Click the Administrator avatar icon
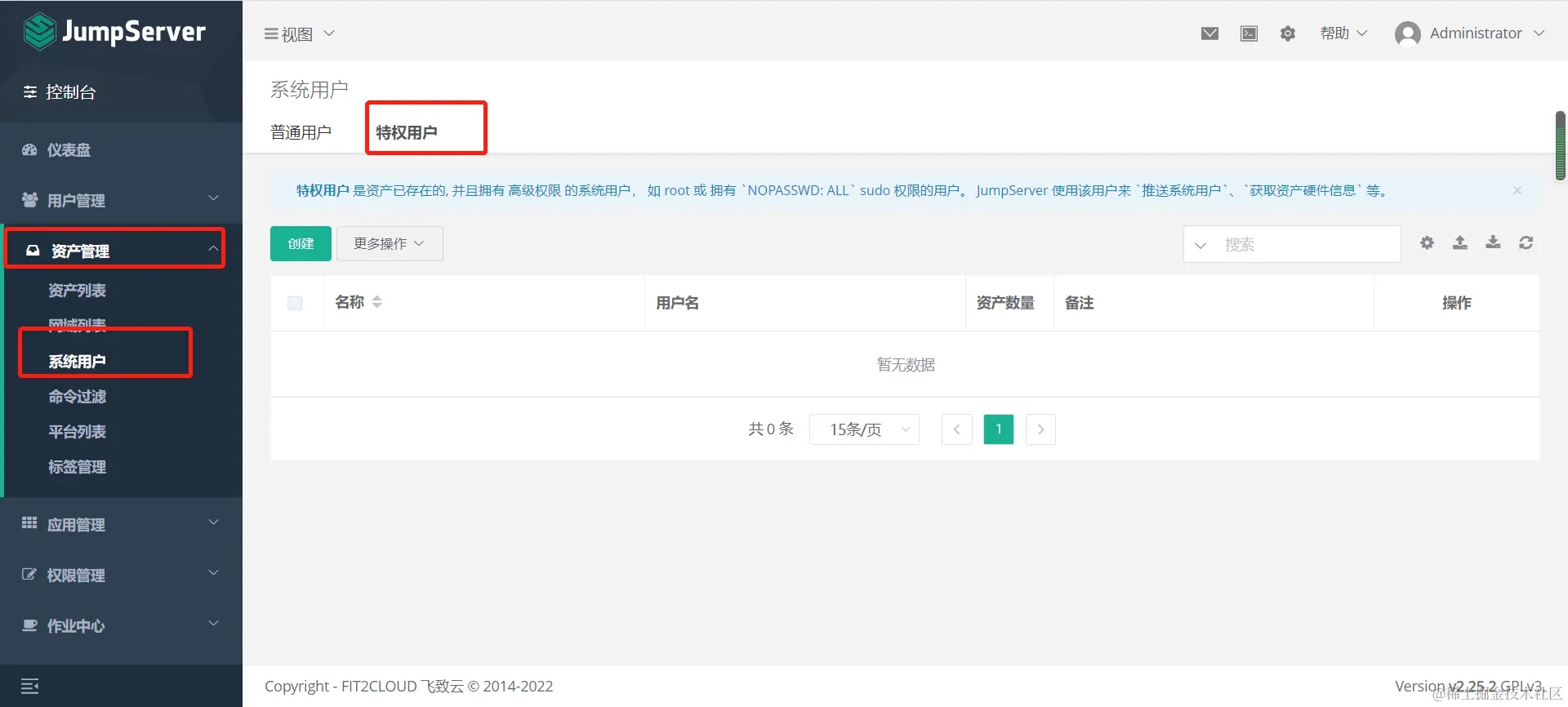 click(x=1408, y=33)
